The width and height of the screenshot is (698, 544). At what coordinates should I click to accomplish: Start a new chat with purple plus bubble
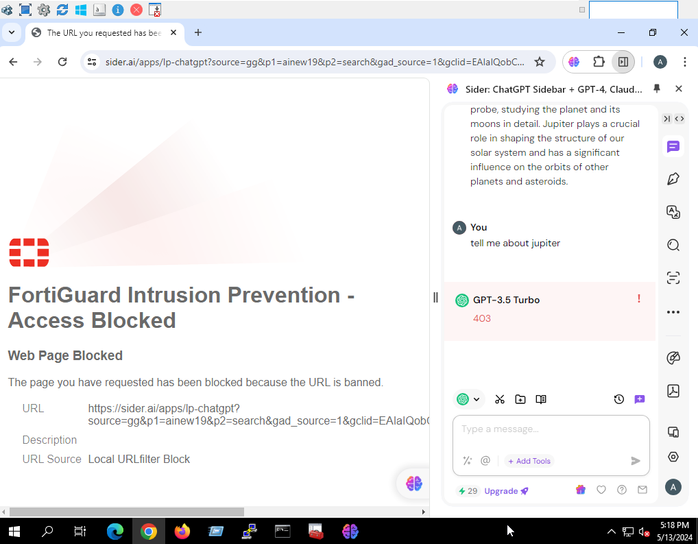click(639, 399)
